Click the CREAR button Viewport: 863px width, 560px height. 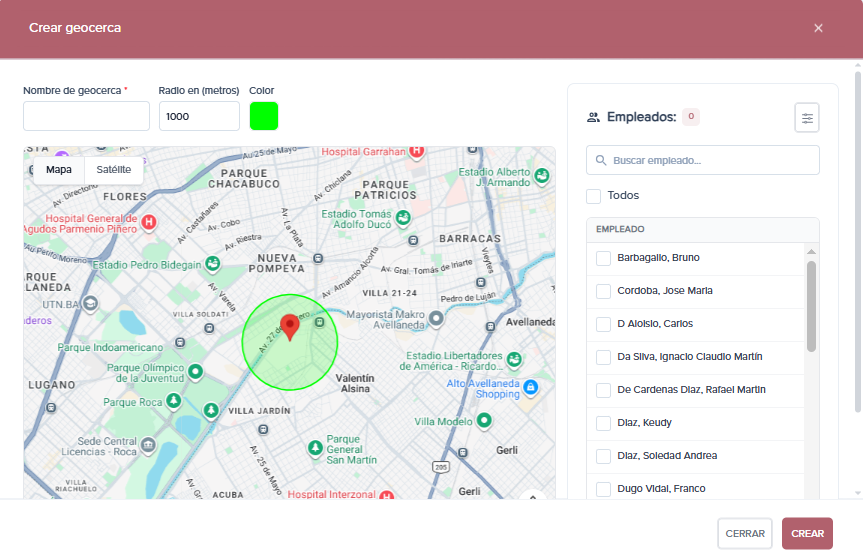click(807, 534)
